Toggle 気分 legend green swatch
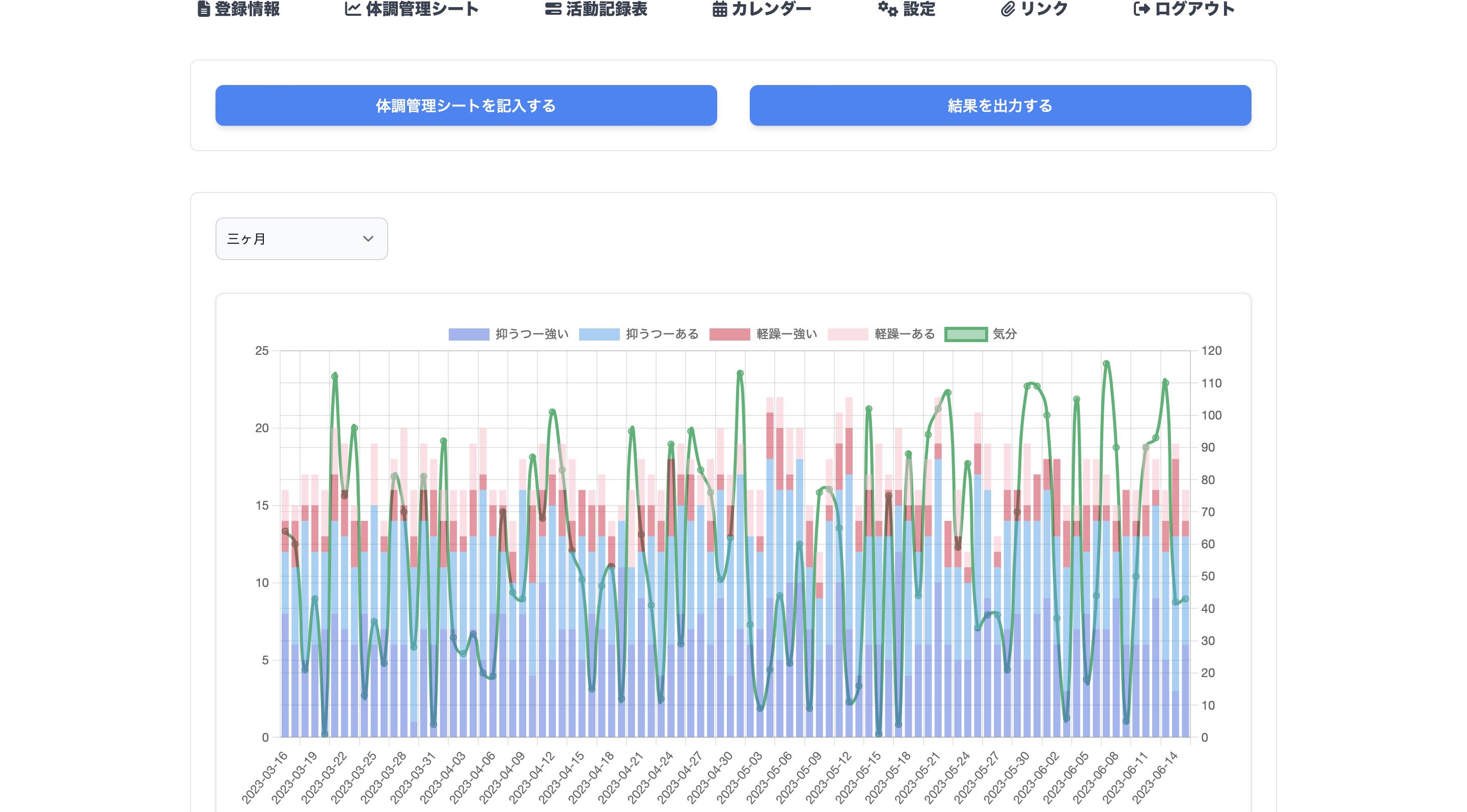Screen dimensions: 1467x812 pos(966,334)
